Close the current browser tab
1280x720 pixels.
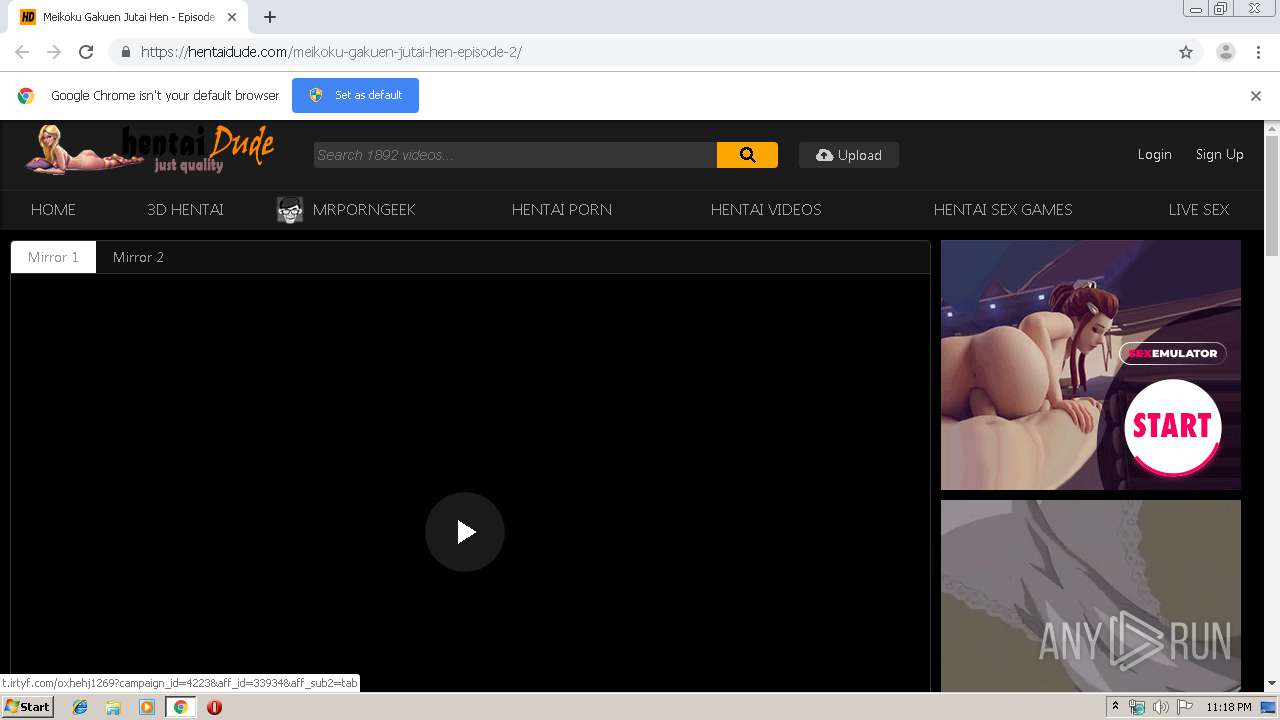(232, 17)
